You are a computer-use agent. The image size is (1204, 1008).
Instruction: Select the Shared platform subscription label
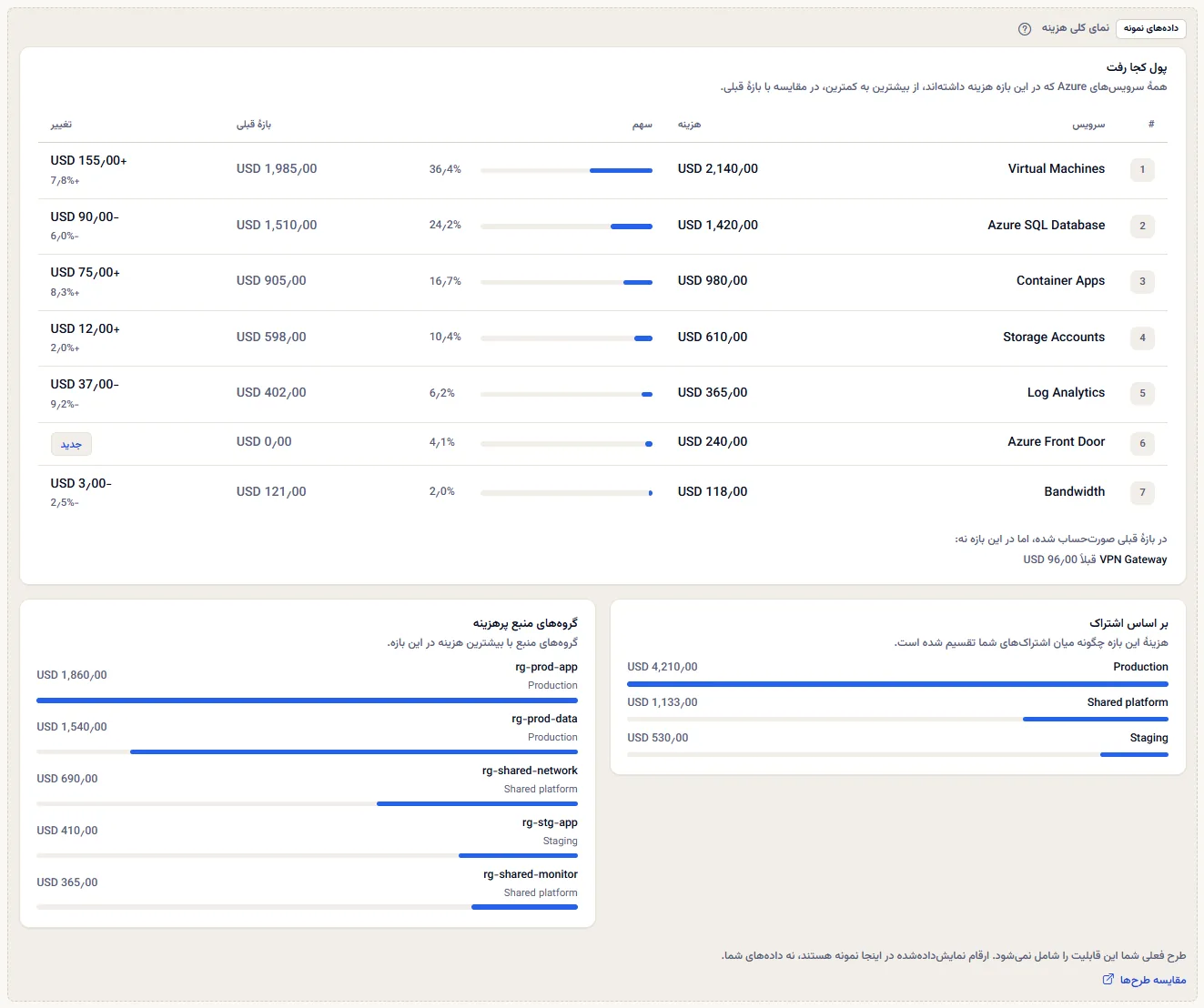pyautogui.click(x=1128, y=702)
